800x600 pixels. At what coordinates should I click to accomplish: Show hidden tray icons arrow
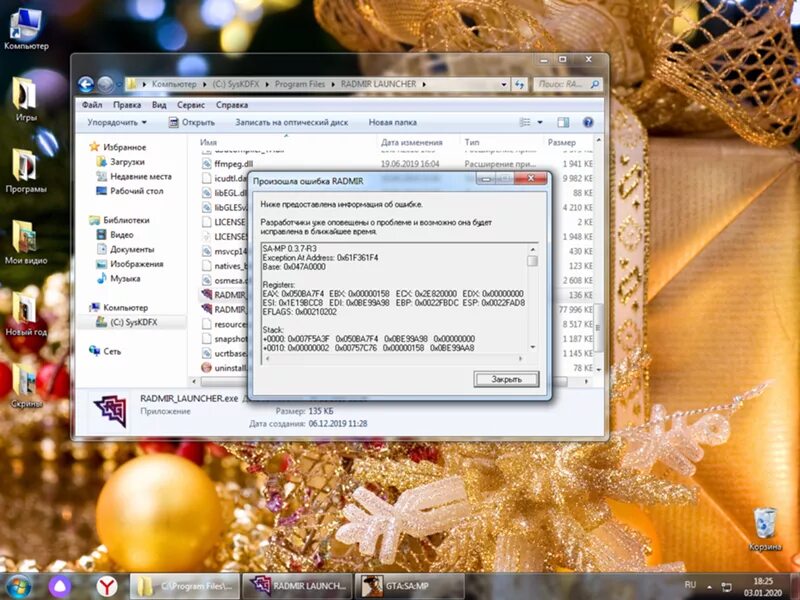click(709, 586)
